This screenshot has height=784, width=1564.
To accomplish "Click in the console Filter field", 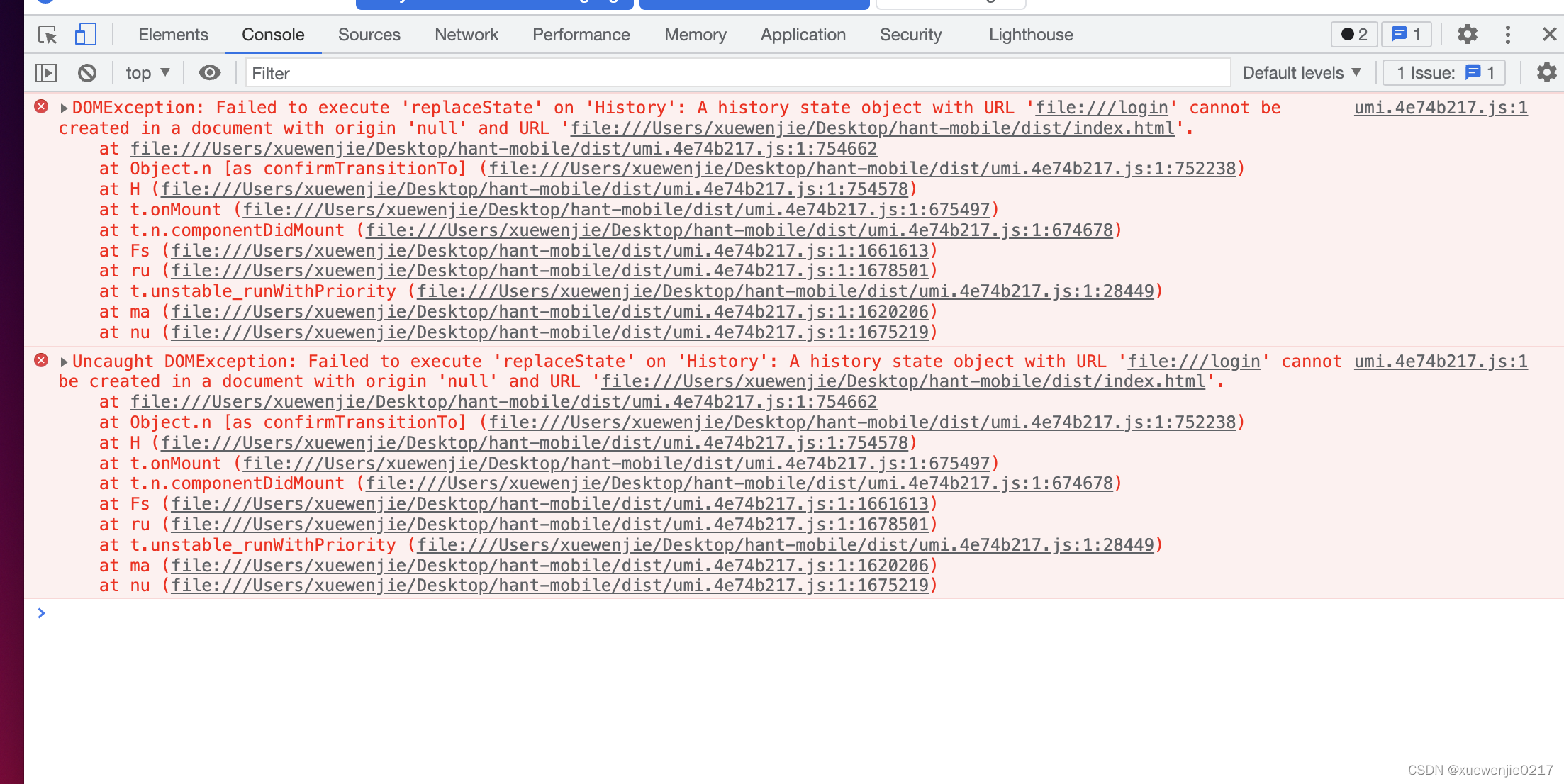I will coord(737,73).
